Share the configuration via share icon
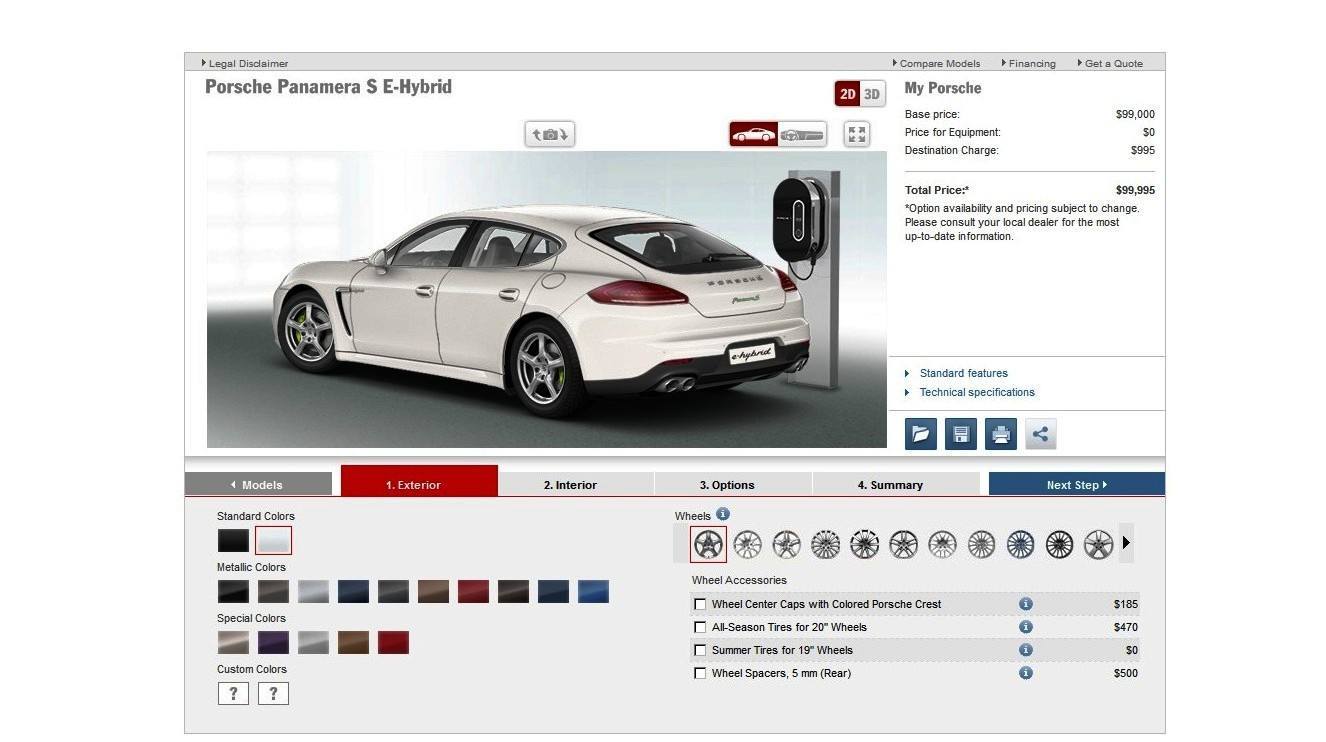This screenshot has height=742, width=1326. (x=1041, y=434)
